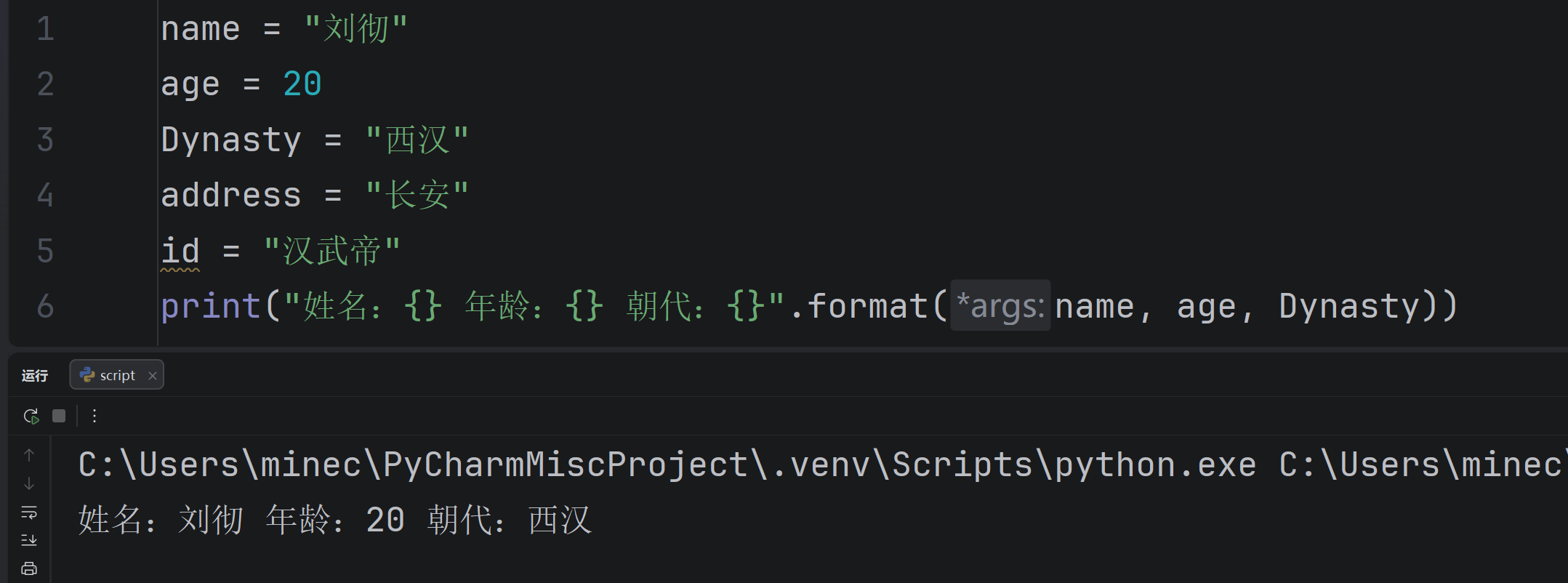Image resolution: width=1568 pixels, height=583 pixels.
Task: Toggle scroll to end of console output
Action: tap(29, 540)
